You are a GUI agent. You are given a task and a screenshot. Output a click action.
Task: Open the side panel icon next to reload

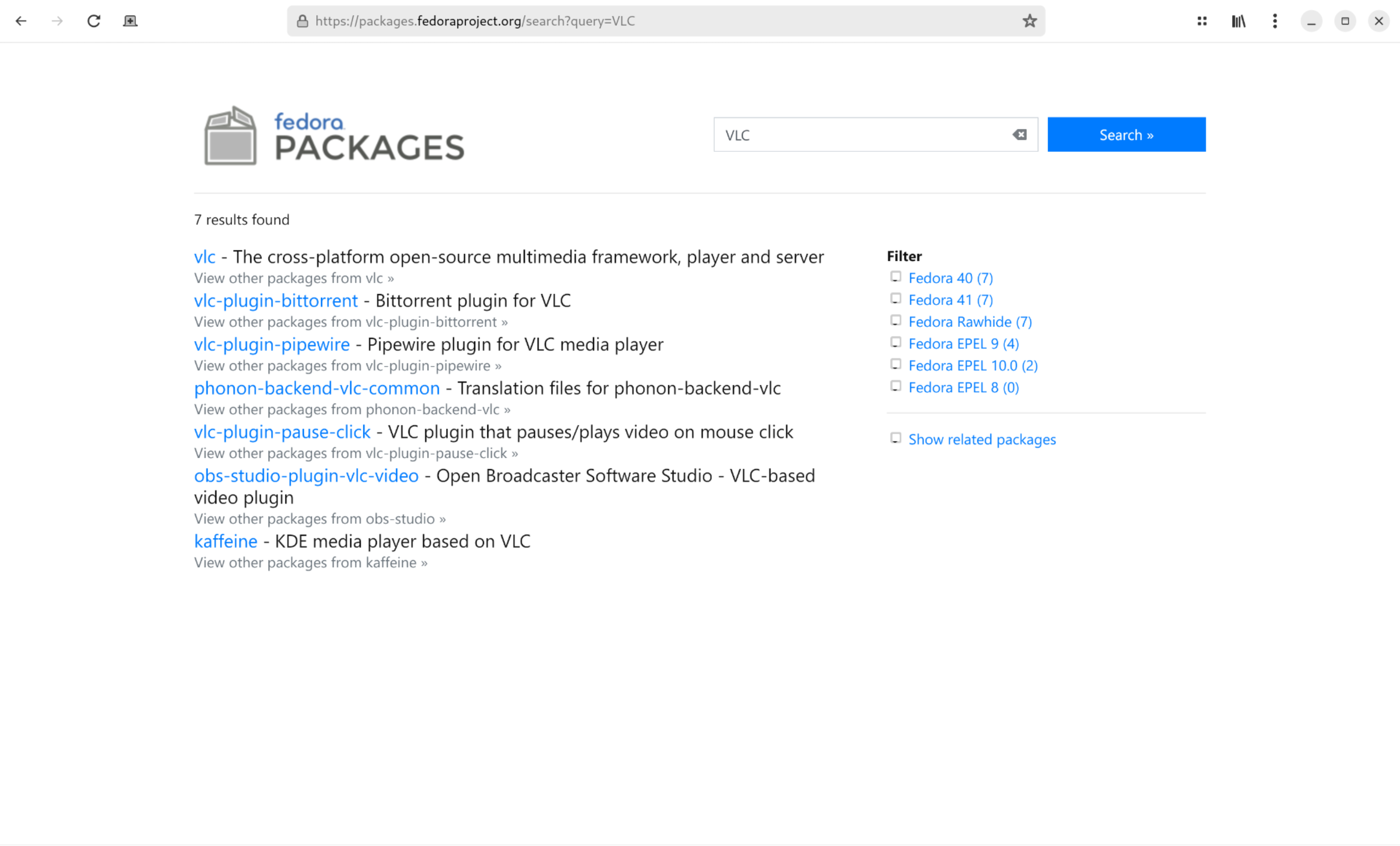click(129, 21)
